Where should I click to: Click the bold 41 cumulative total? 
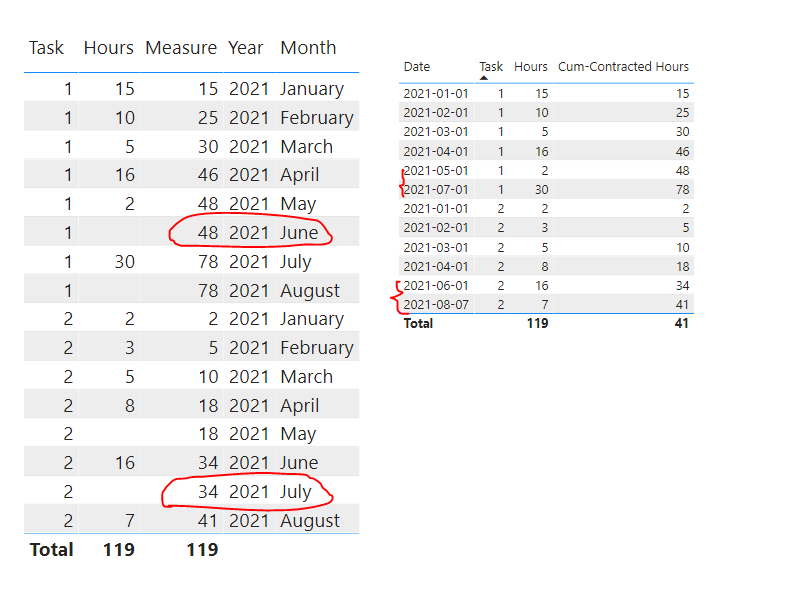[x=682, y=324]
